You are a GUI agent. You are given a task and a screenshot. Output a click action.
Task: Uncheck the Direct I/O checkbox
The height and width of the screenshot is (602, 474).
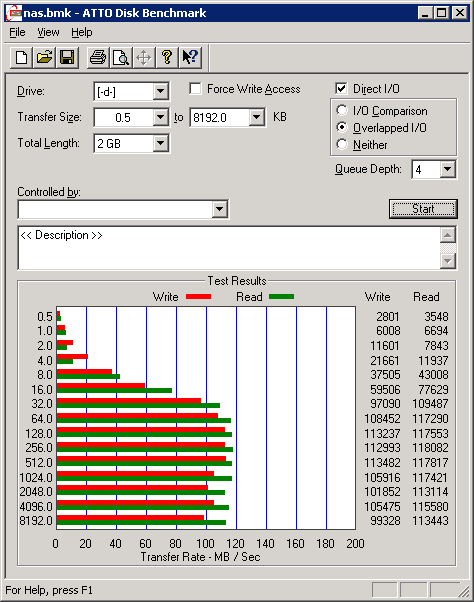[x=341, y=89]
